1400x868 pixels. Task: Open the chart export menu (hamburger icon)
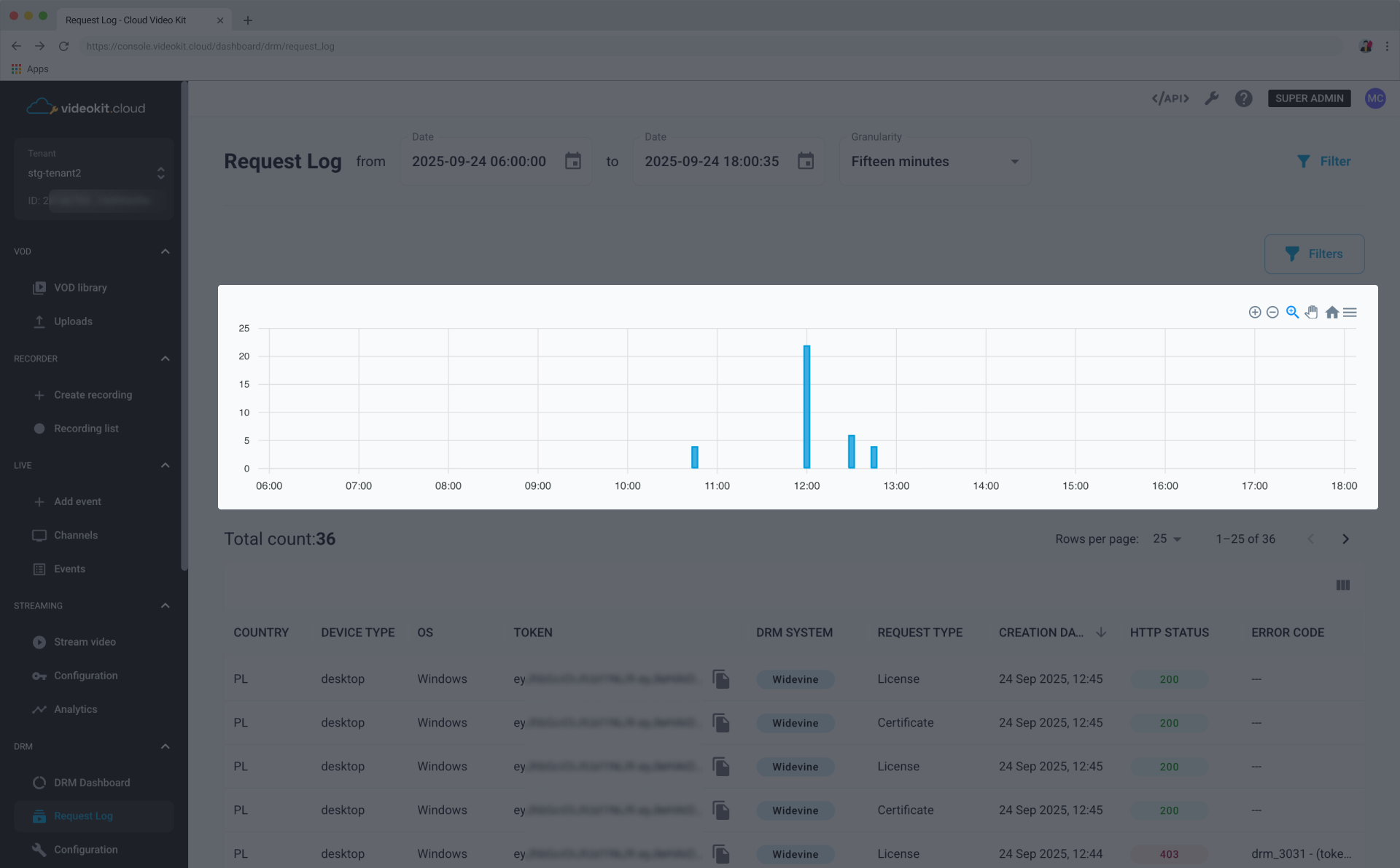1350,312
